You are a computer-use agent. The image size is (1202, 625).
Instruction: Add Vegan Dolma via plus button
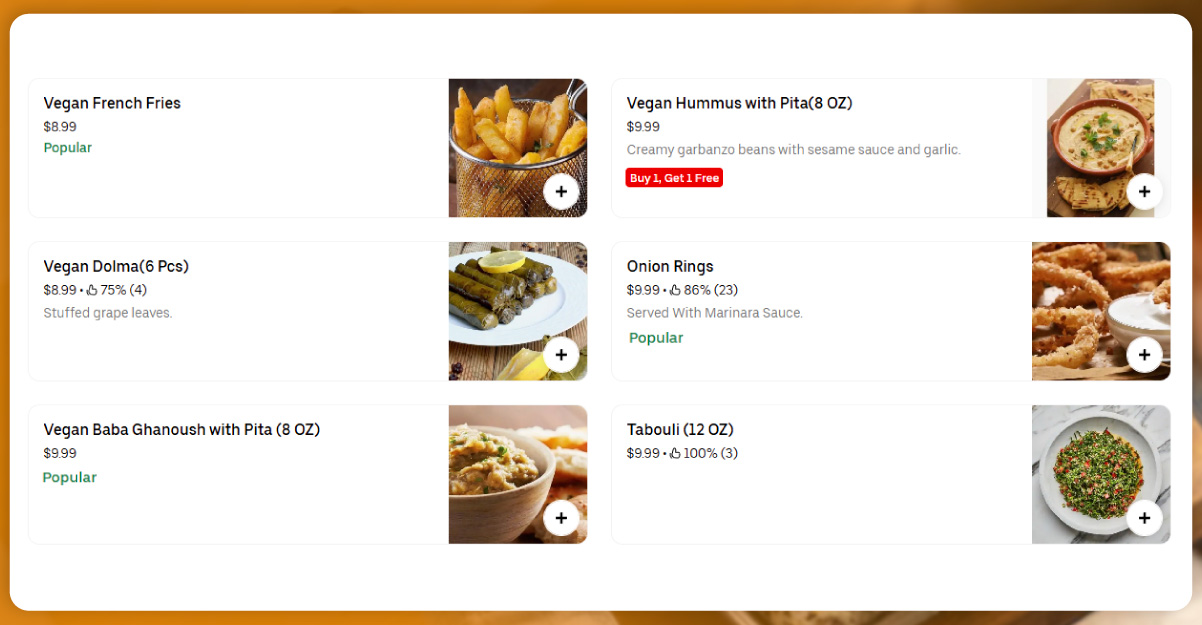tap(561, 354)
